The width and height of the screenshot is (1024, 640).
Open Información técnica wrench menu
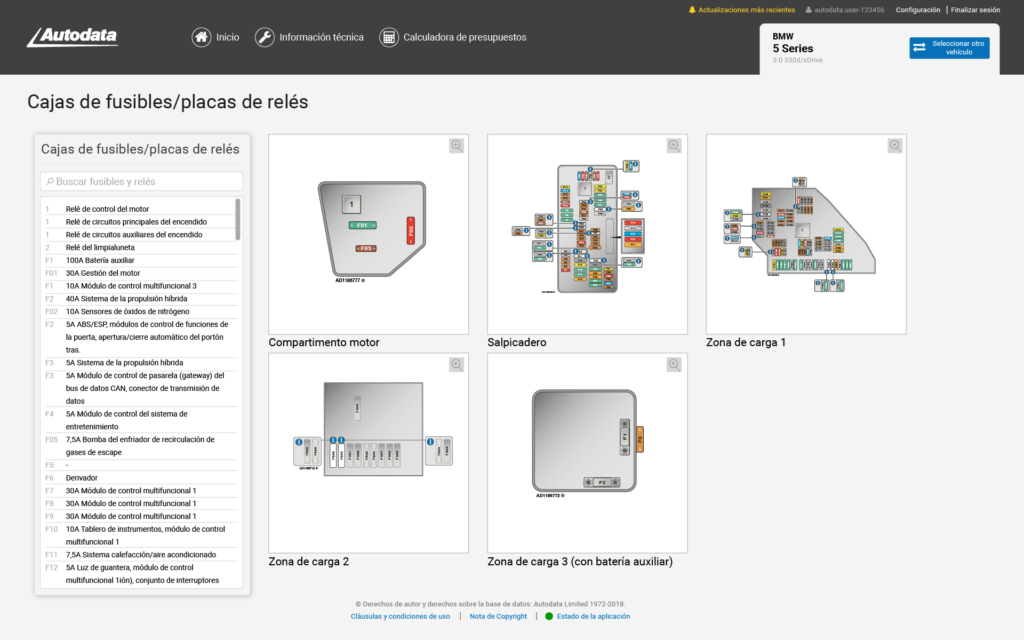coord(309,37)
